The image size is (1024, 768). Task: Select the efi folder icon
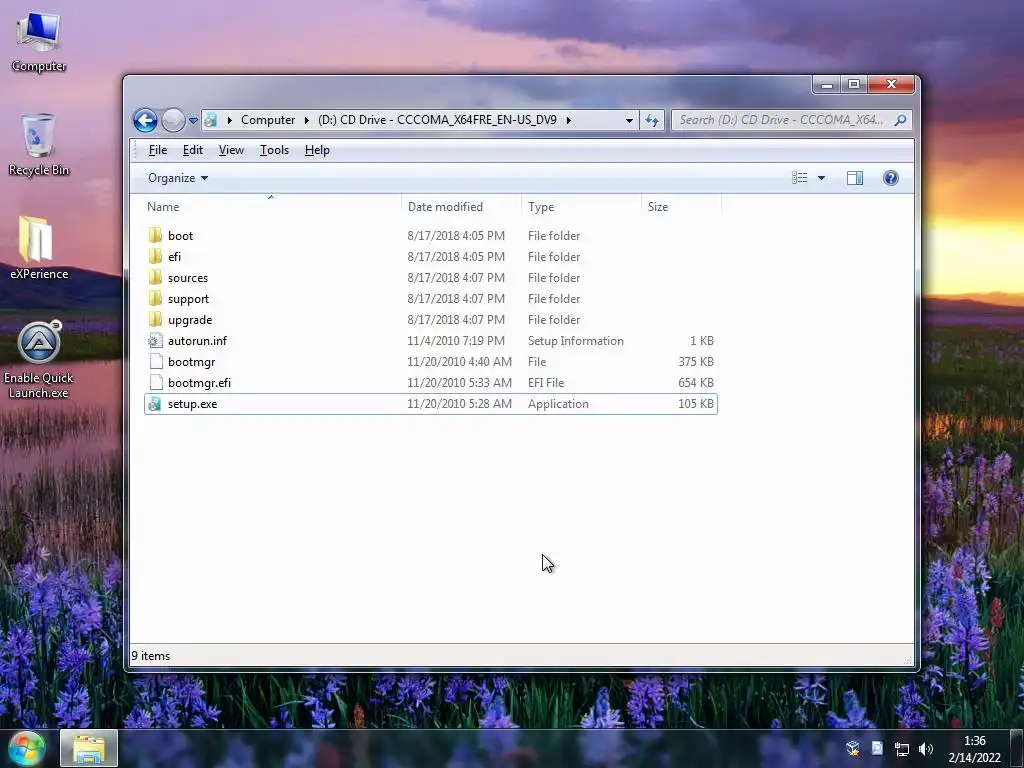155,257
